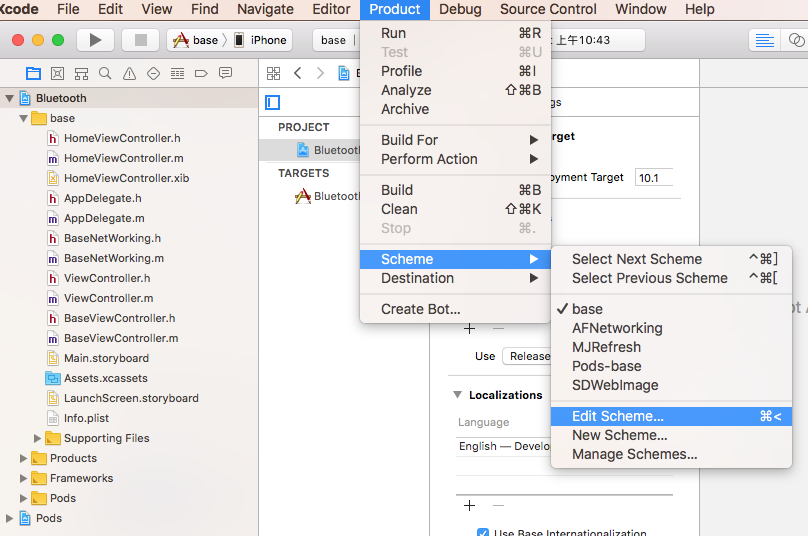808x536 pixels.
Task: Choose Manage Schemes… menu item
Action: point(671,454)
